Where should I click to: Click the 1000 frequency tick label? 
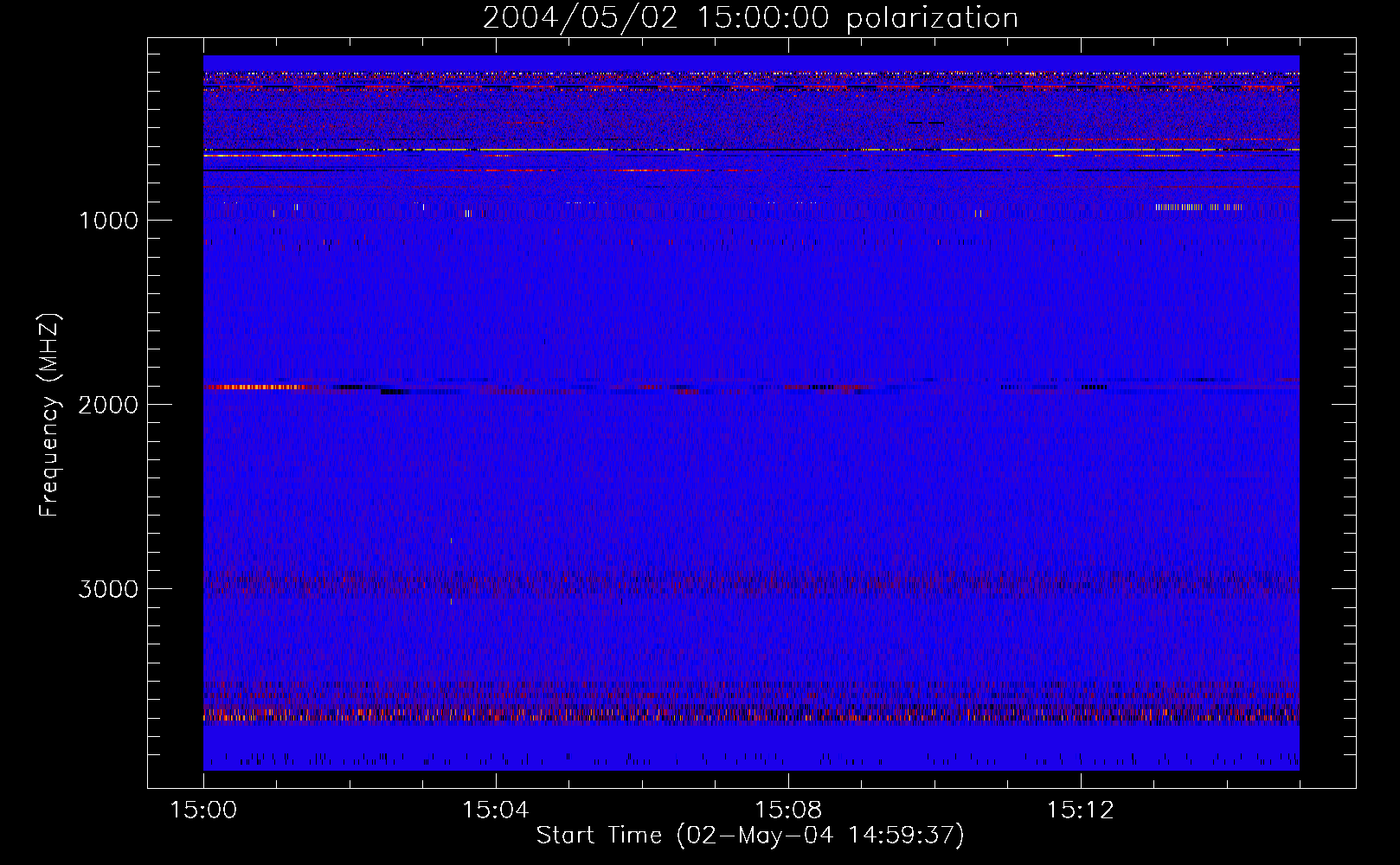108,221
